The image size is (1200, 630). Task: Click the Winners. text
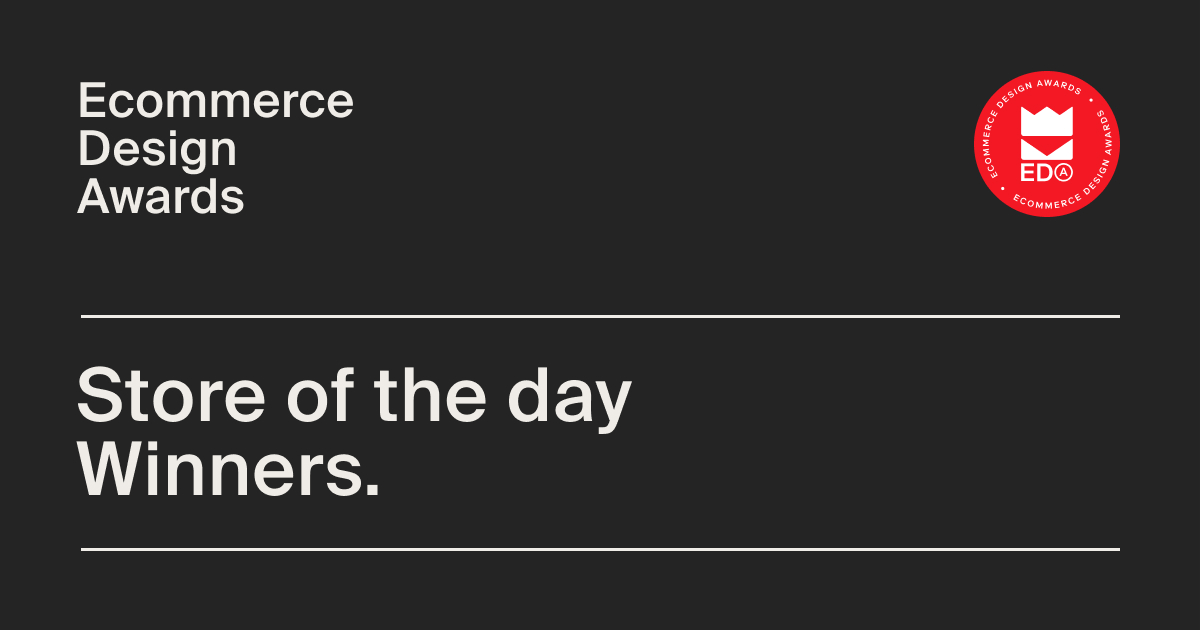229,468
